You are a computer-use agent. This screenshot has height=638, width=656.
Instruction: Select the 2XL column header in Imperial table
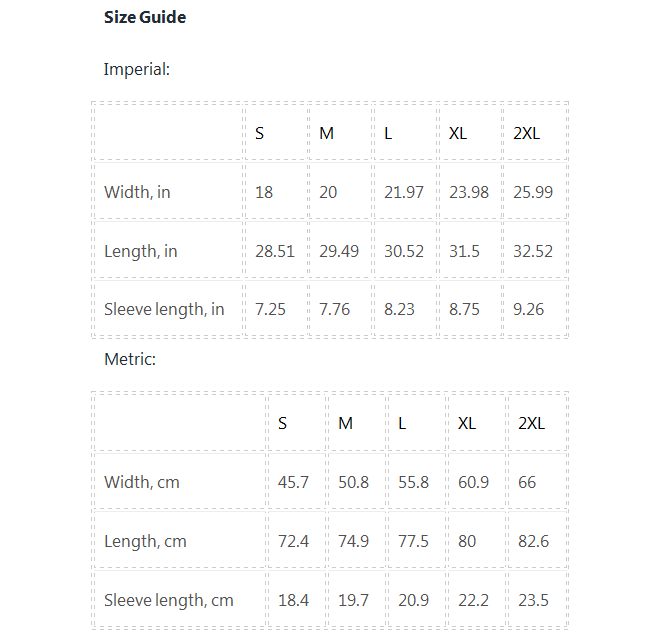(526, 133)
